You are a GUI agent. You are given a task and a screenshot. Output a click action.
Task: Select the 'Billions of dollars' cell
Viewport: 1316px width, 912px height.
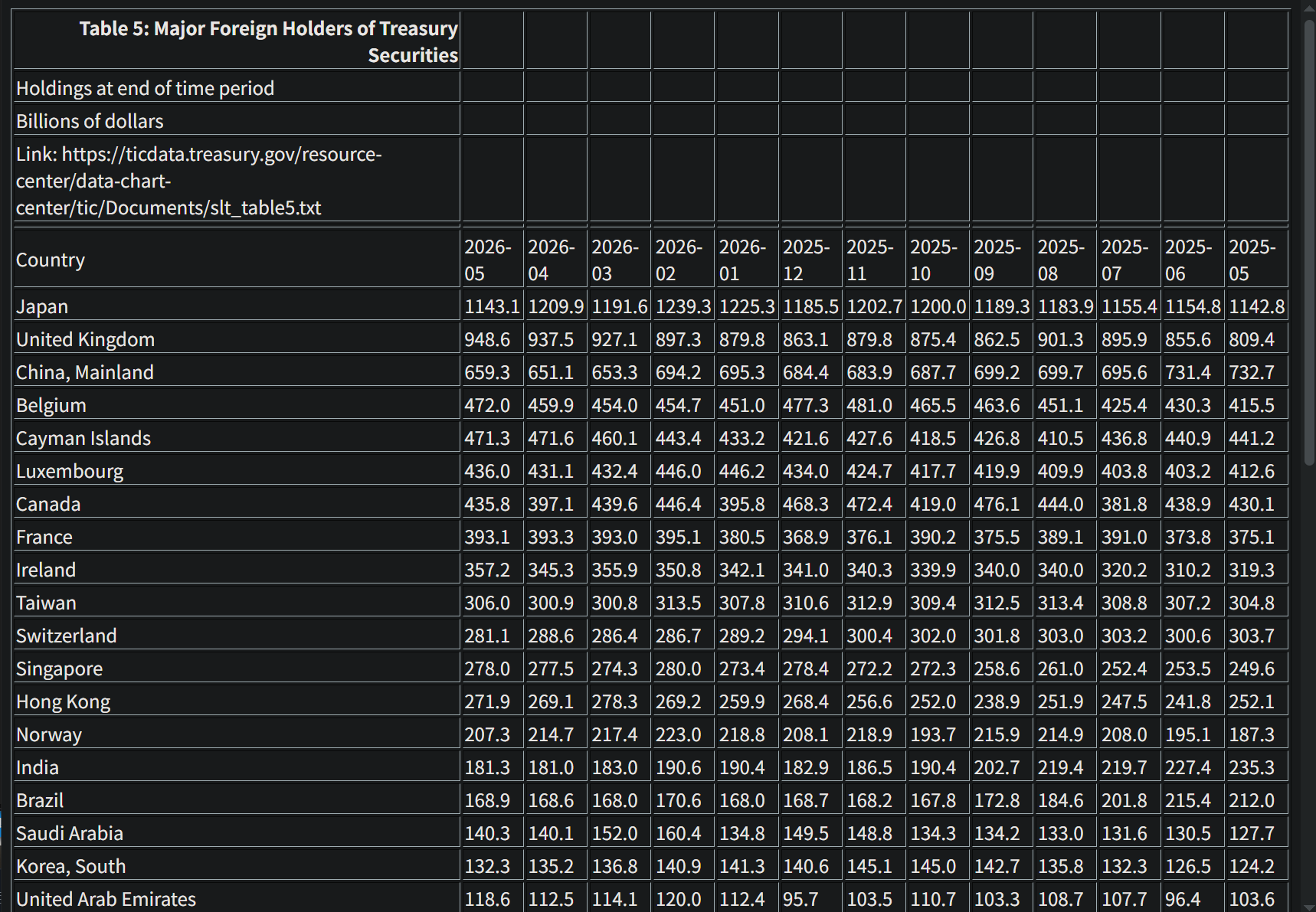click(237, 121)
